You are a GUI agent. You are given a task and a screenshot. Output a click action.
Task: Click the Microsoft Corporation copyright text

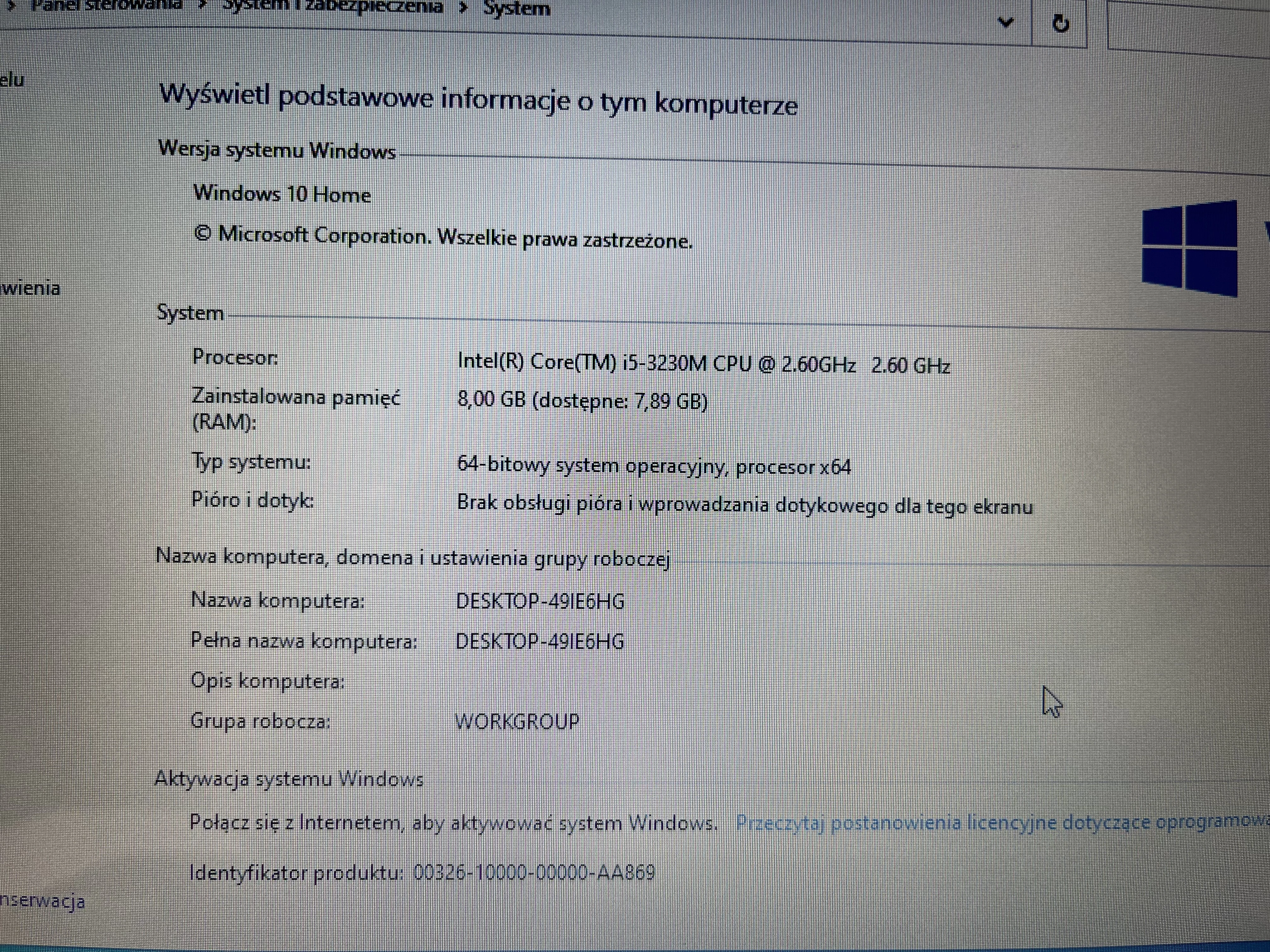coord(443,236)
